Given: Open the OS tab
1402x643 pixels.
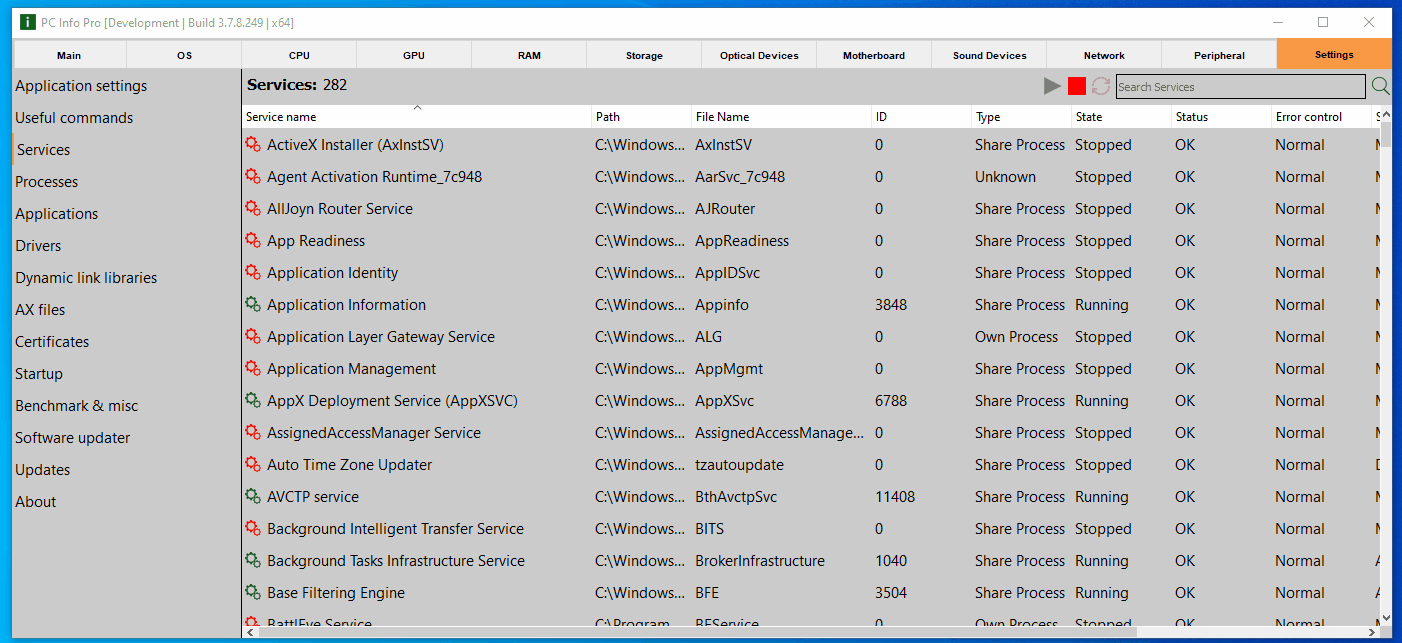Looking at the screenshot, I should pos(184,55).
